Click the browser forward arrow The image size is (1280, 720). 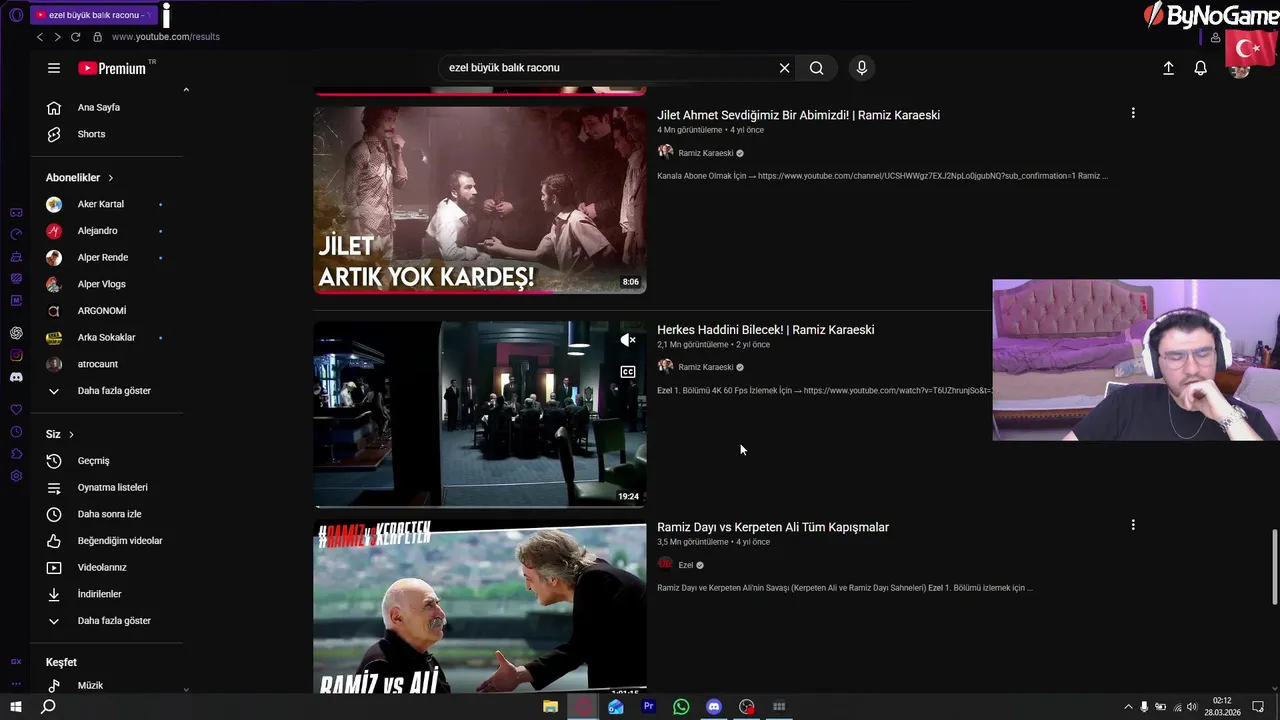[57, 37]
